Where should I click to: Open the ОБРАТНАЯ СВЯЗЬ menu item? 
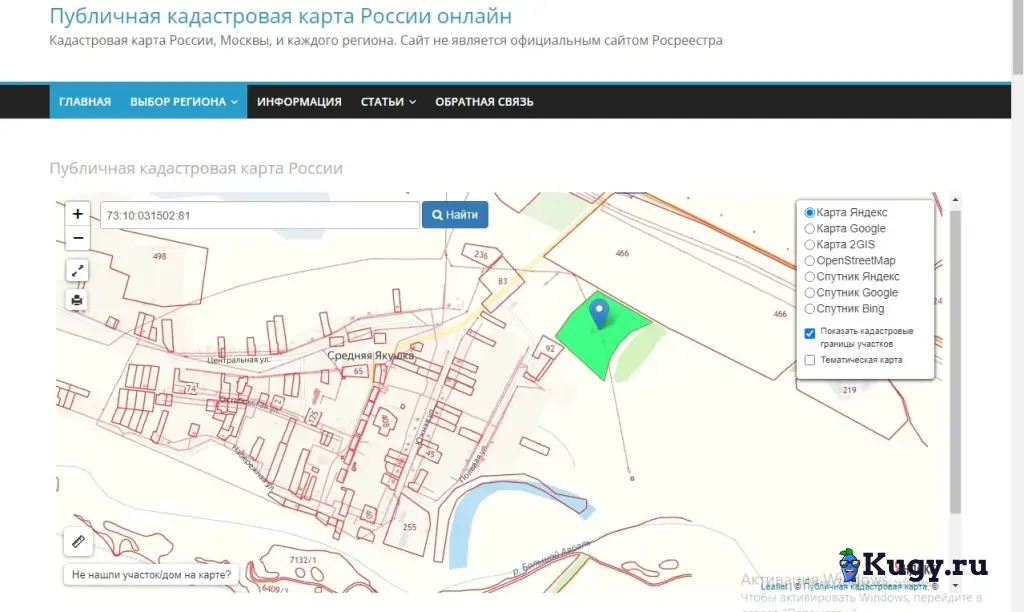(484, 102)
